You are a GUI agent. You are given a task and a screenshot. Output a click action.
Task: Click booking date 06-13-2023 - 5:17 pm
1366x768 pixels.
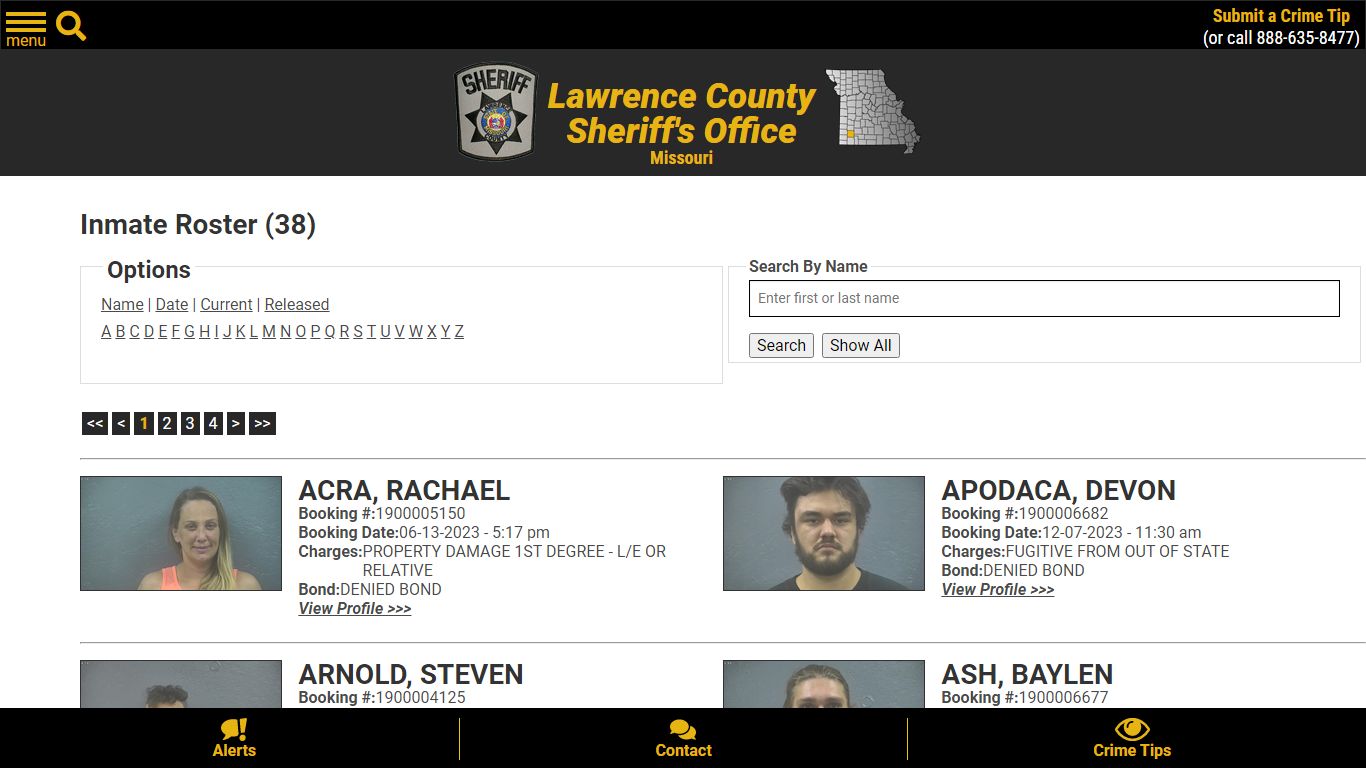[474, 532]
